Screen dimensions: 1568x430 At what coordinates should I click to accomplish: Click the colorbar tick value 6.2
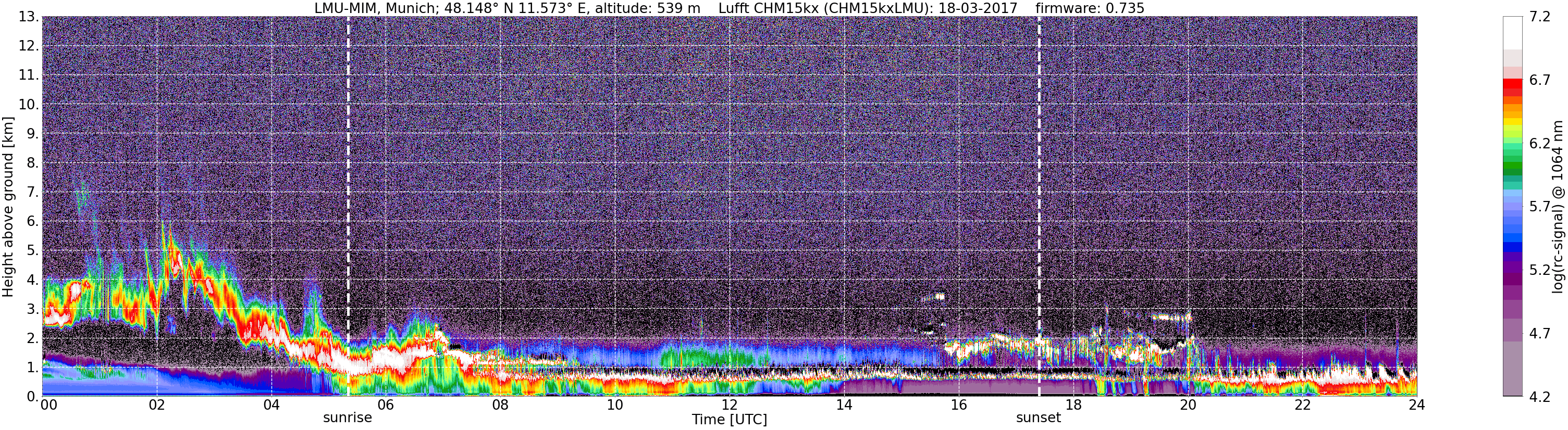pos(1539,144)
